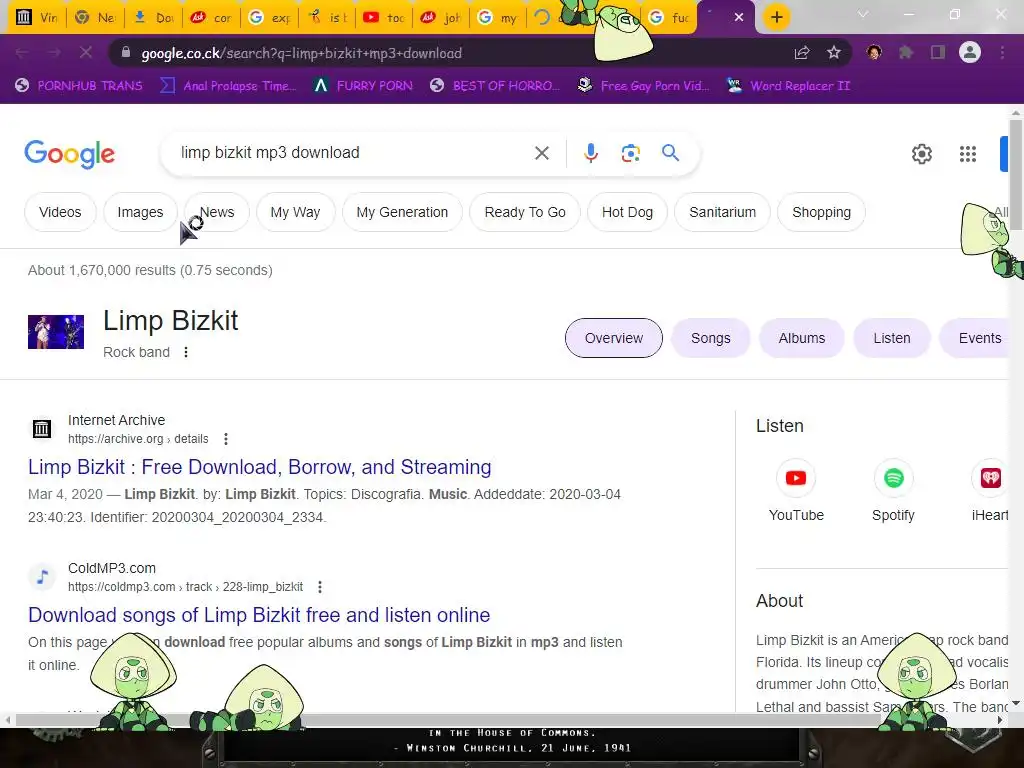Image resolution: width=1024 pixels, height=768 pixels.
Task: Open Google quick settings gear
Action: tap(921, 154)
